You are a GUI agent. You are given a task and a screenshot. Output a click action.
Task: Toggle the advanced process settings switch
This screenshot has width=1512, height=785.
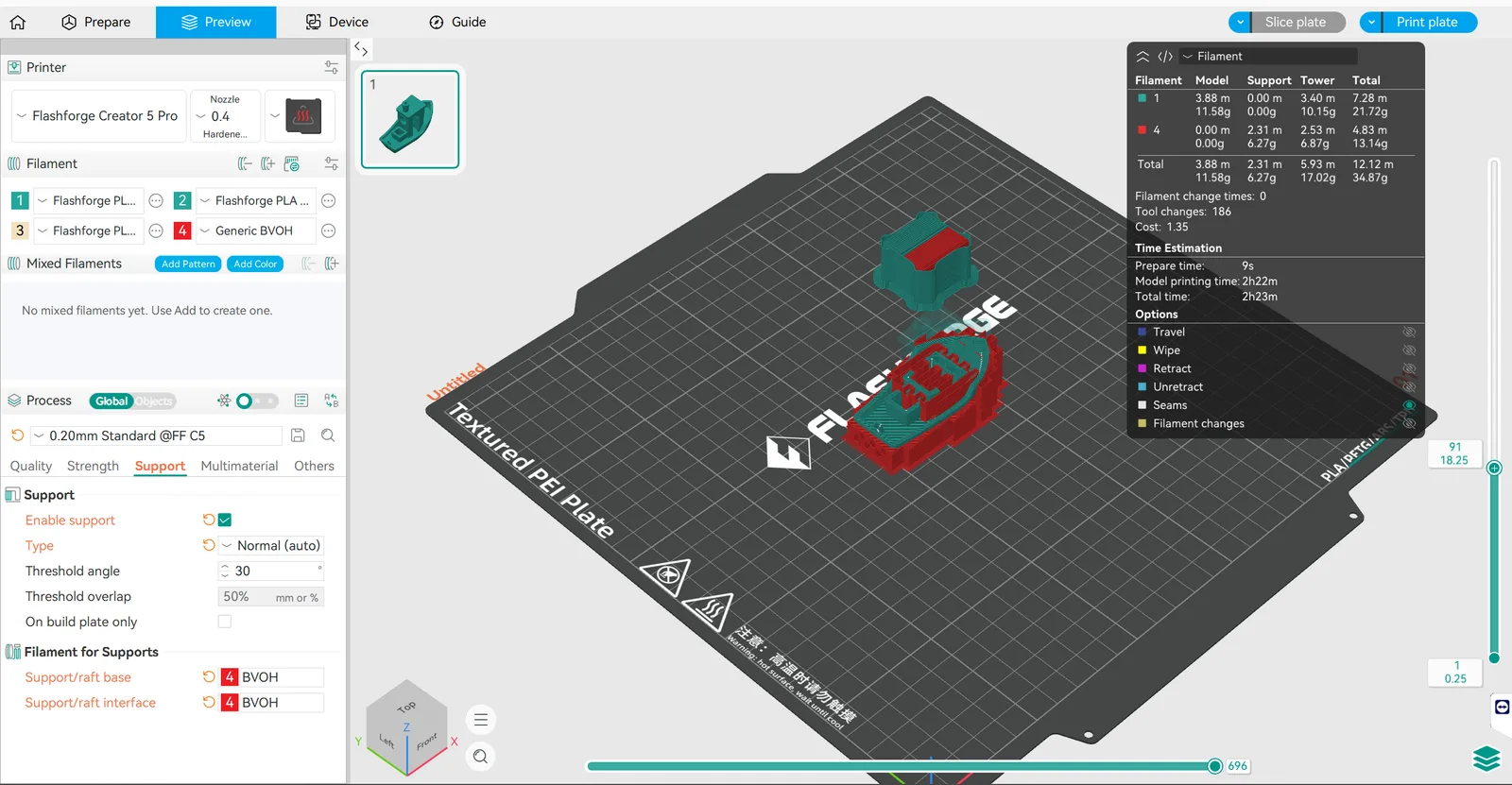point(256,401)
